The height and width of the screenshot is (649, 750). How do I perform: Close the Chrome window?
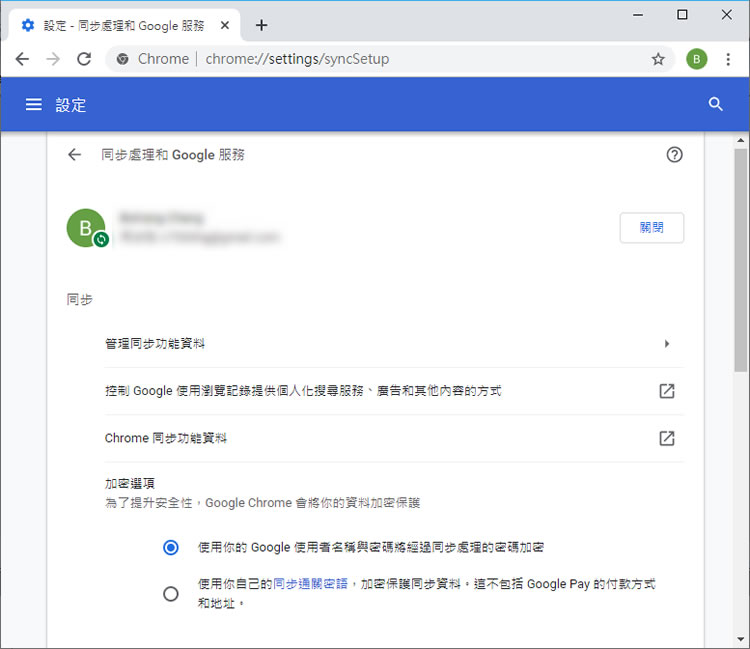(726, 15)
